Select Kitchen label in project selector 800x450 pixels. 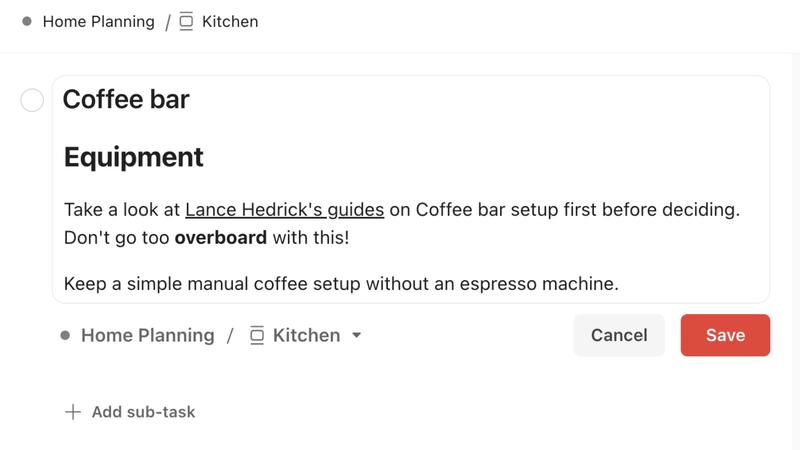[x=306, y=335]
